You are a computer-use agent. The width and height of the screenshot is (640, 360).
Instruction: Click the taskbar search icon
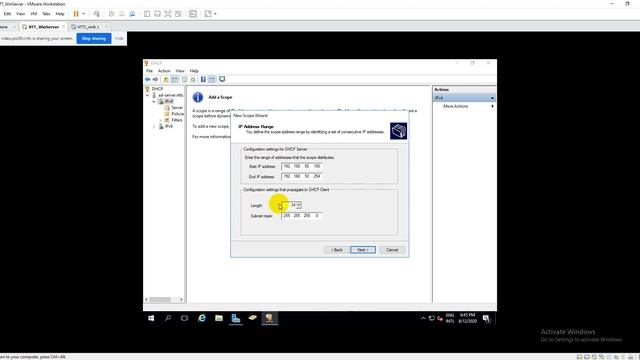[168, 318]
